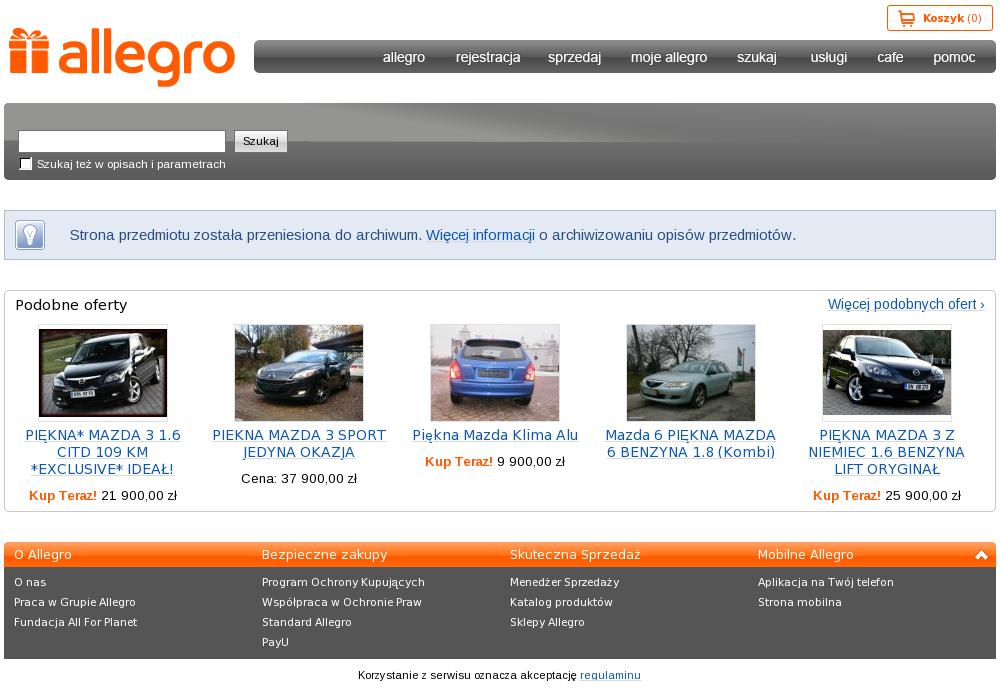Open thumbnail of Mazda 3 1.6 CITD

[103, 373]
